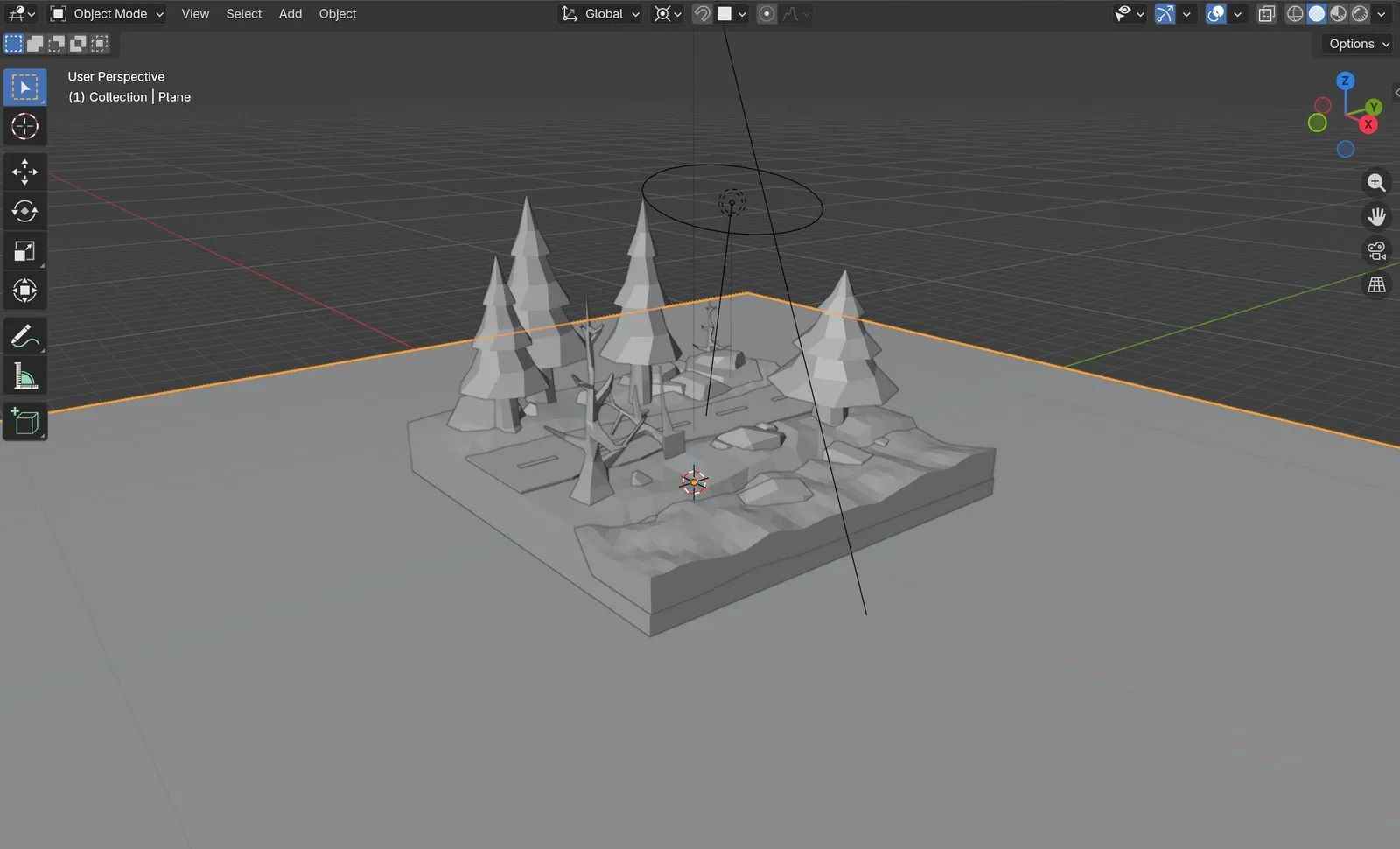Screen dimensions: 1400x849
Task: Choose the Annotate pencil tool
Action: coord(24,336)
